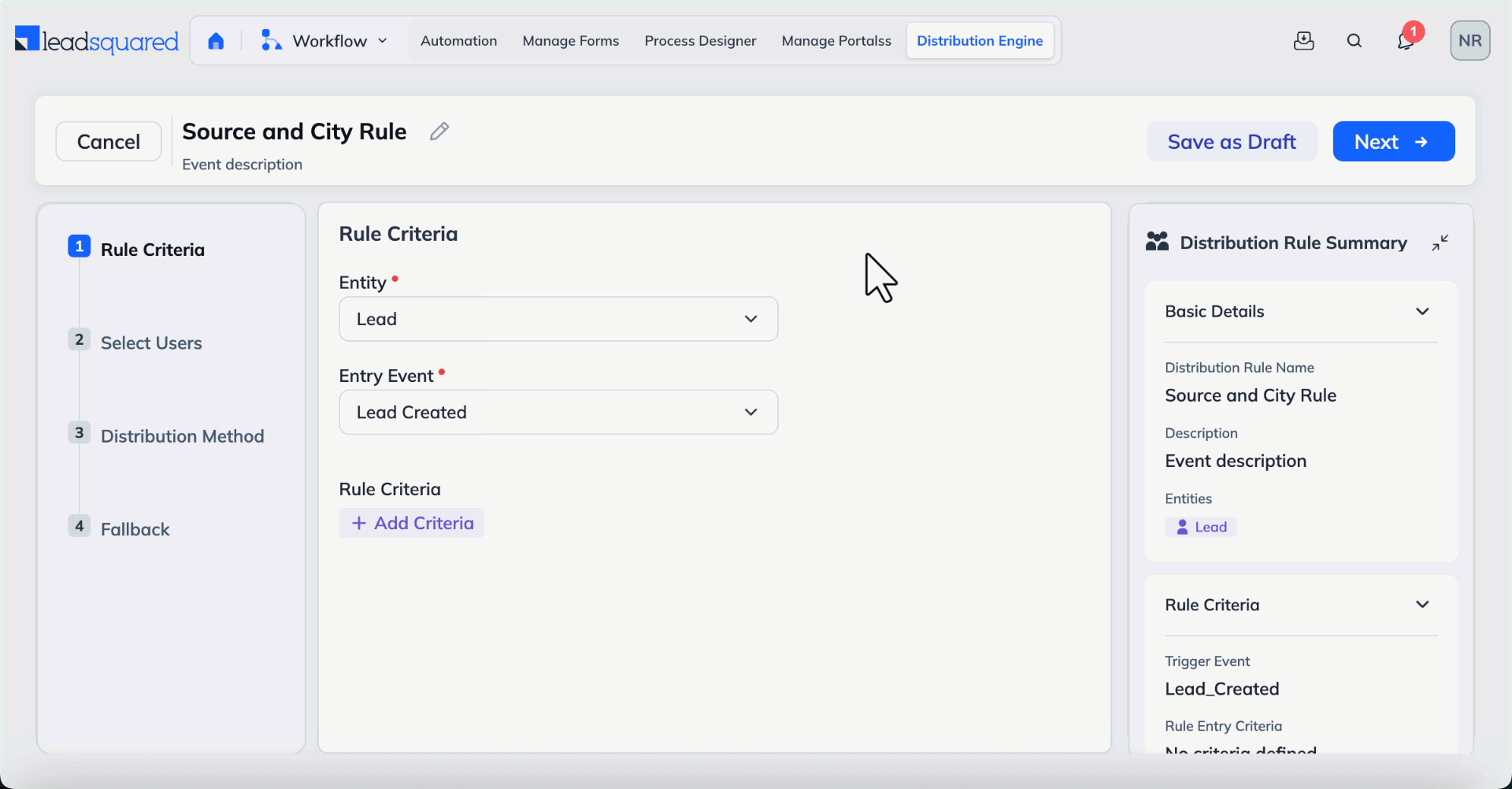
Task: Collapse the Rule Criteria summary section
Action: pos(1422,604)
